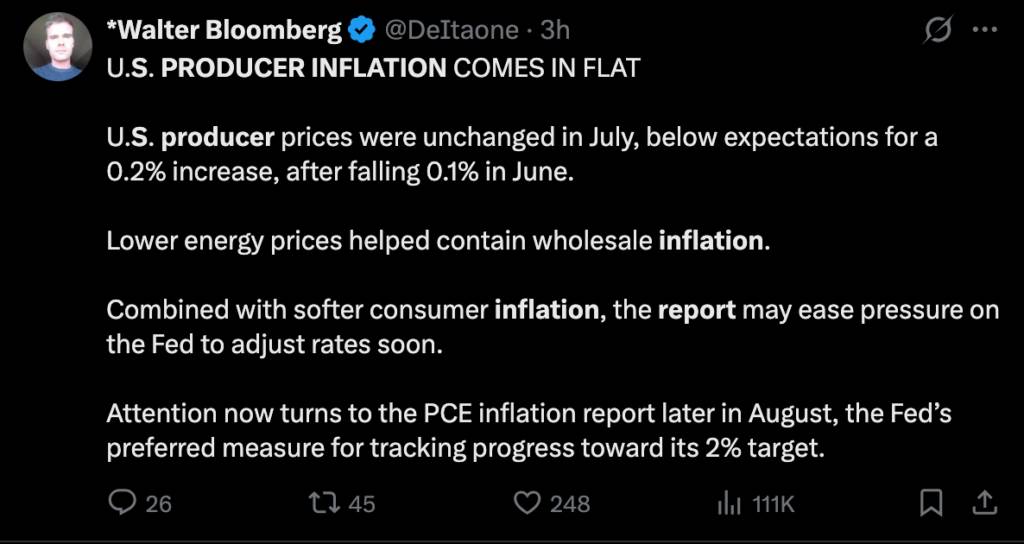Click the view analytics bars icon
The height and width of the screenshot is (544, 1024).
pyautogui.click(x=729, y=504)
